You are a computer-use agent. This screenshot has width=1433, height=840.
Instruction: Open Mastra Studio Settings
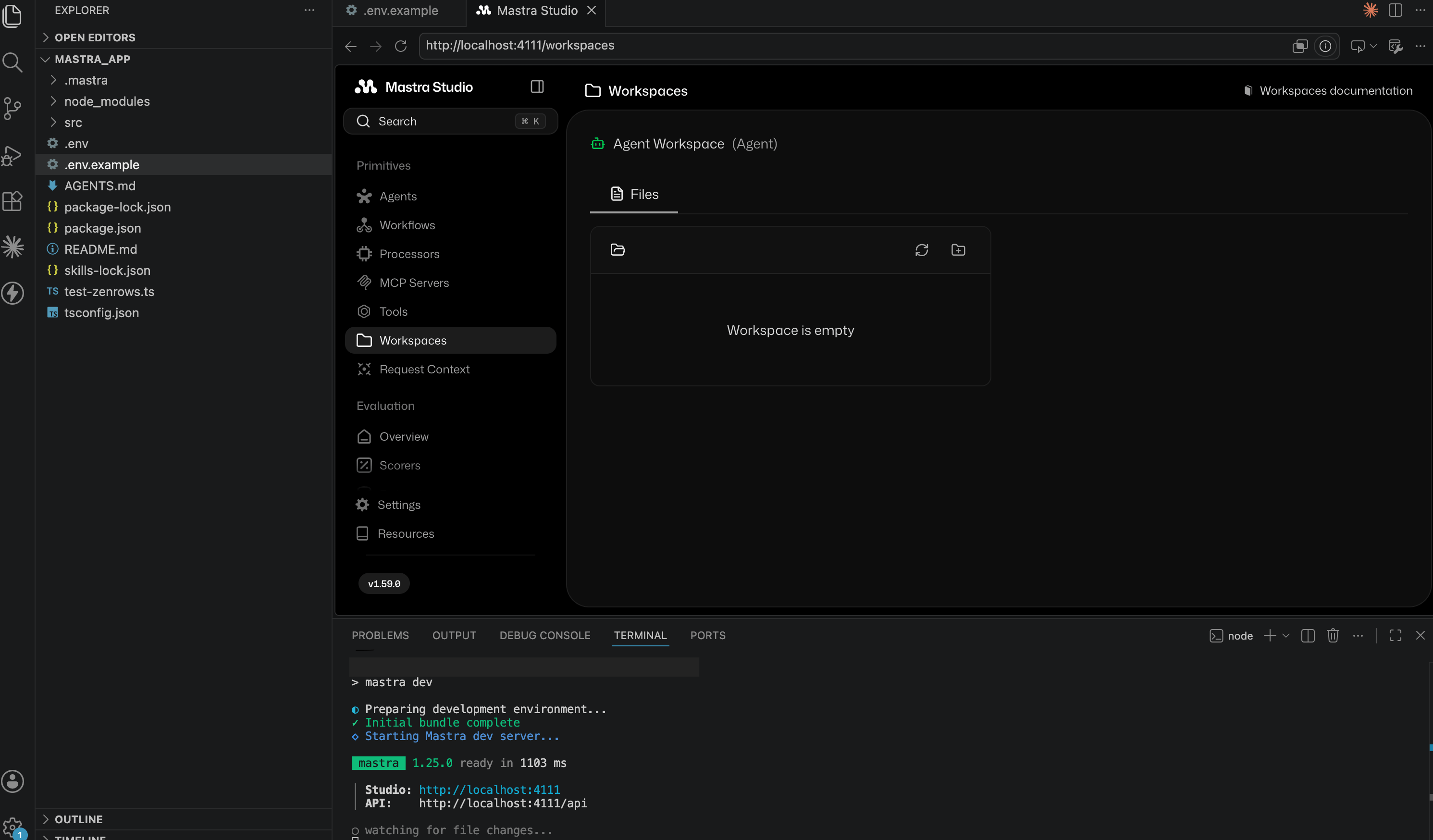pos(450,505)
